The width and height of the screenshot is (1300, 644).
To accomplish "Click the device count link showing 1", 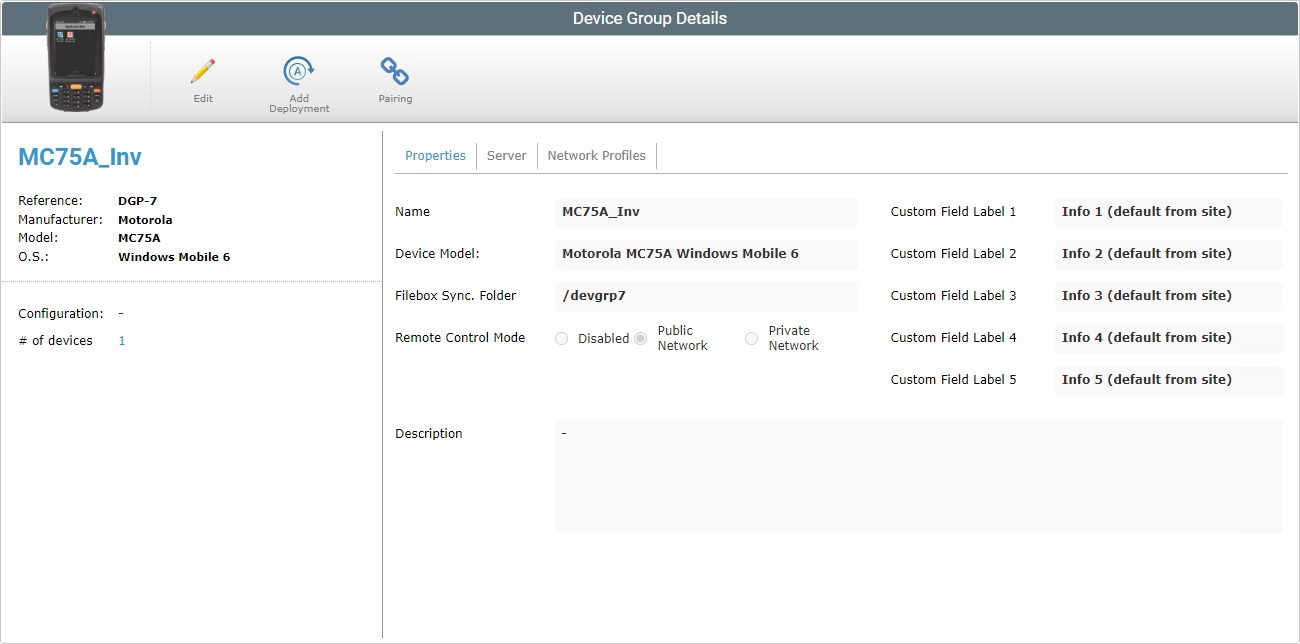I will click(x=121, y=340).
